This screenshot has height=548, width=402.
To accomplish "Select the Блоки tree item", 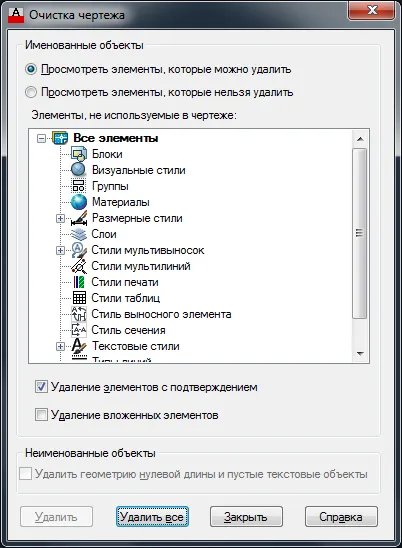I will [x=107, y=154].
